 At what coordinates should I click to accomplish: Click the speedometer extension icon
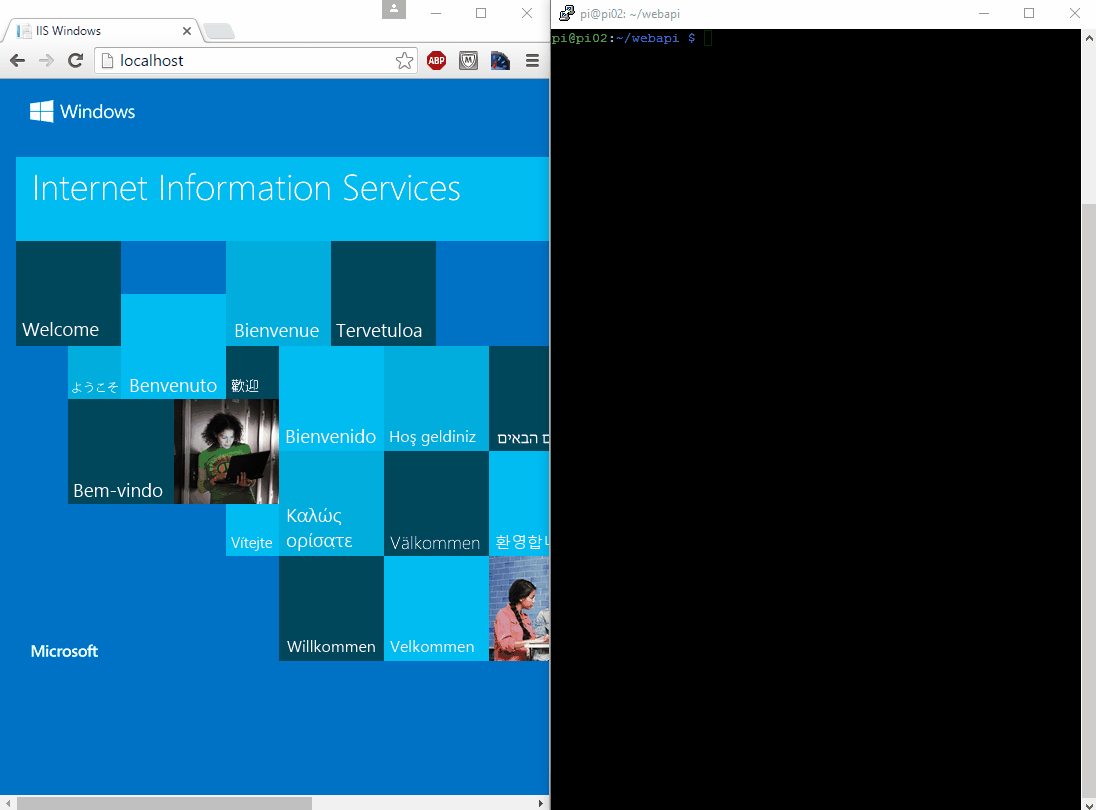pos(500,61)
